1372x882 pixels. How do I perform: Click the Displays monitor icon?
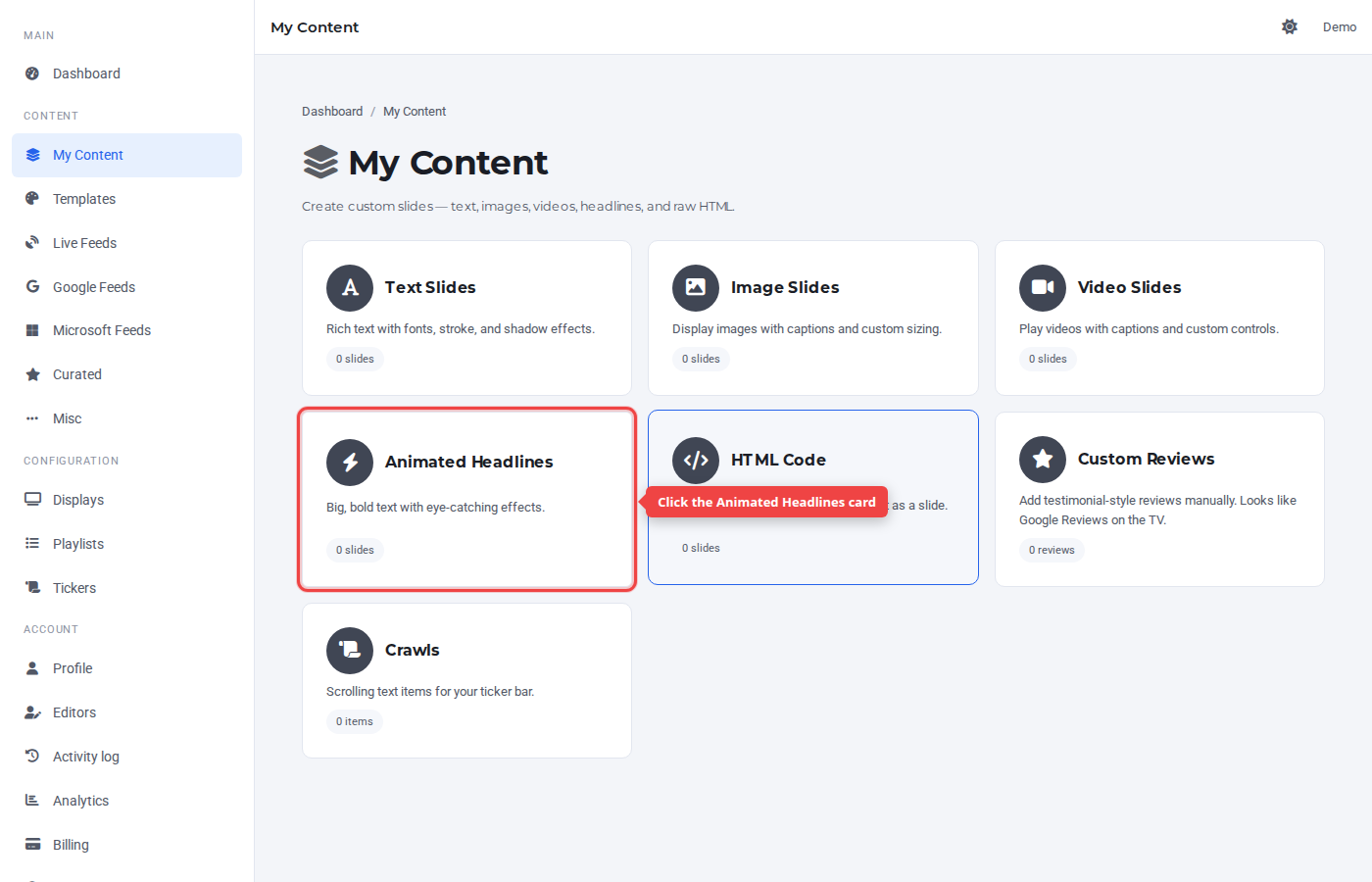[32, 500]
